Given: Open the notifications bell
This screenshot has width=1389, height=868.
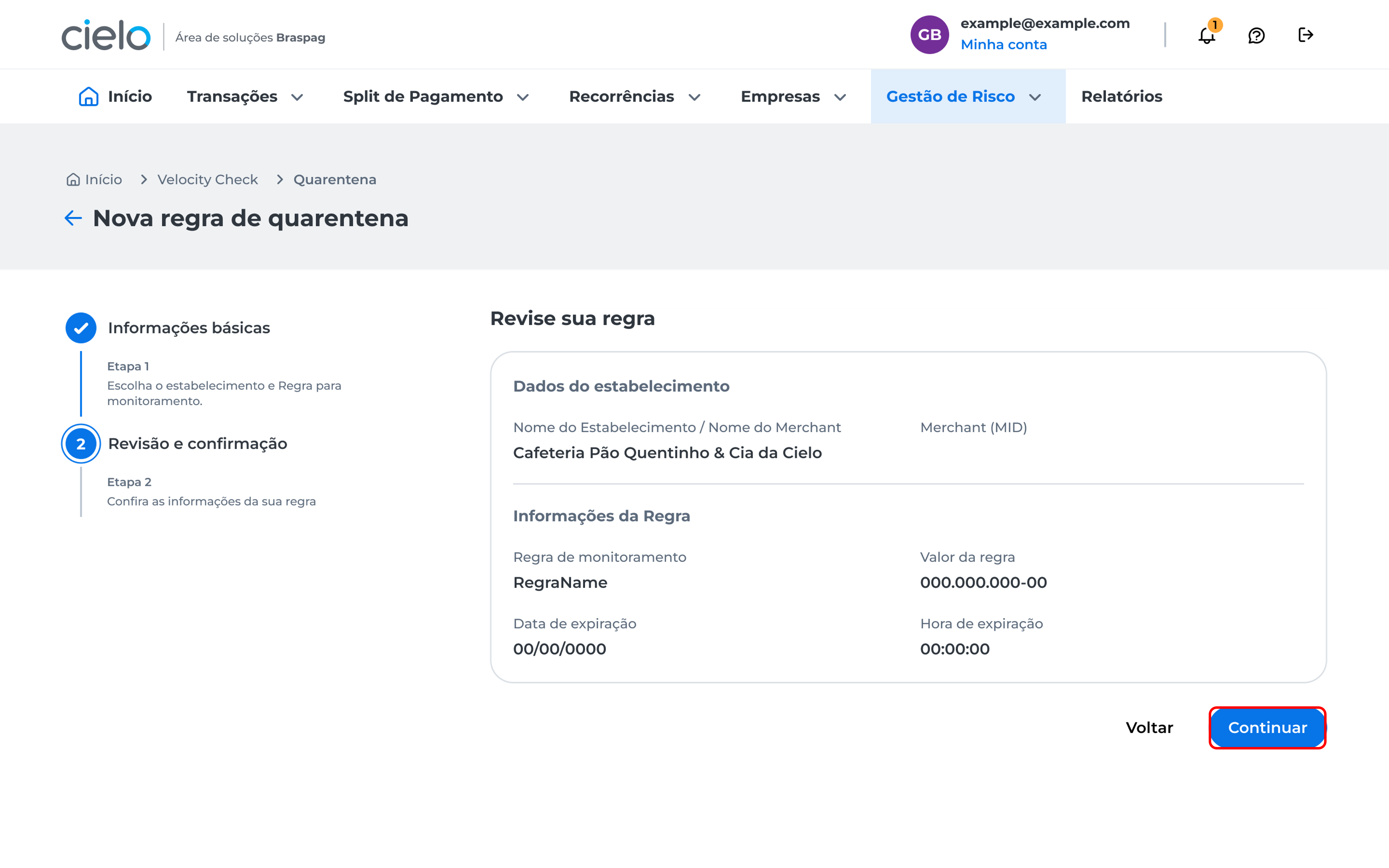Looking at the screenshot, I should tap(1207, 35).
